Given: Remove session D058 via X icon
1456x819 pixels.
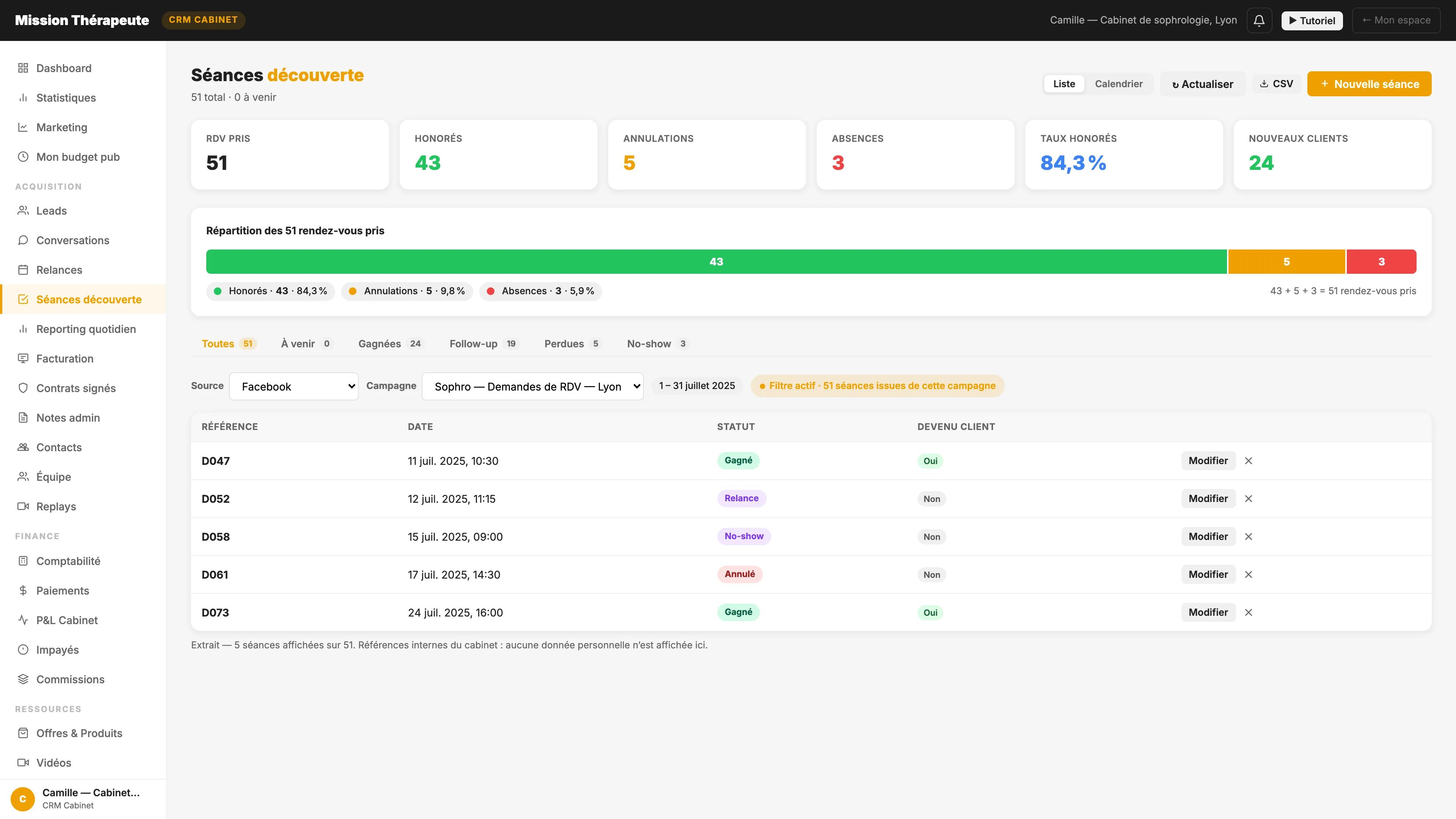Looking at the screenshot, I should [1249, 537].
